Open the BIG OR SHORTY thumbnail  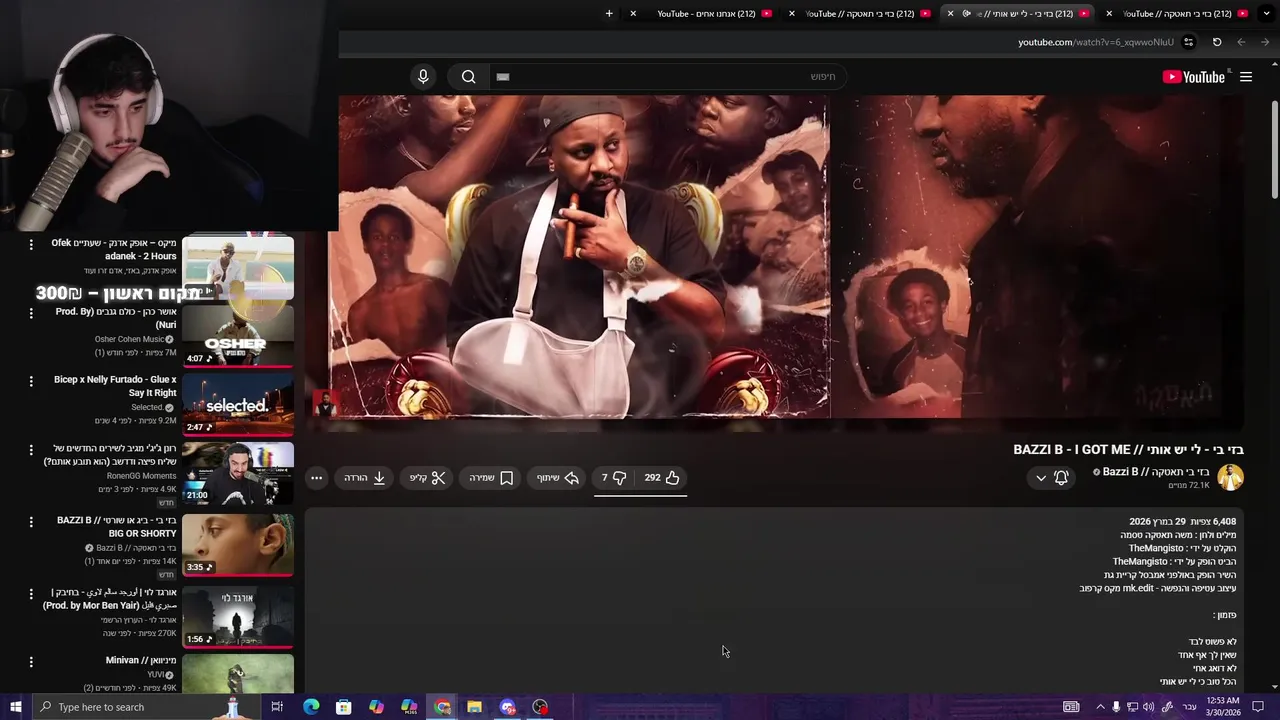(x=238, y=545)
